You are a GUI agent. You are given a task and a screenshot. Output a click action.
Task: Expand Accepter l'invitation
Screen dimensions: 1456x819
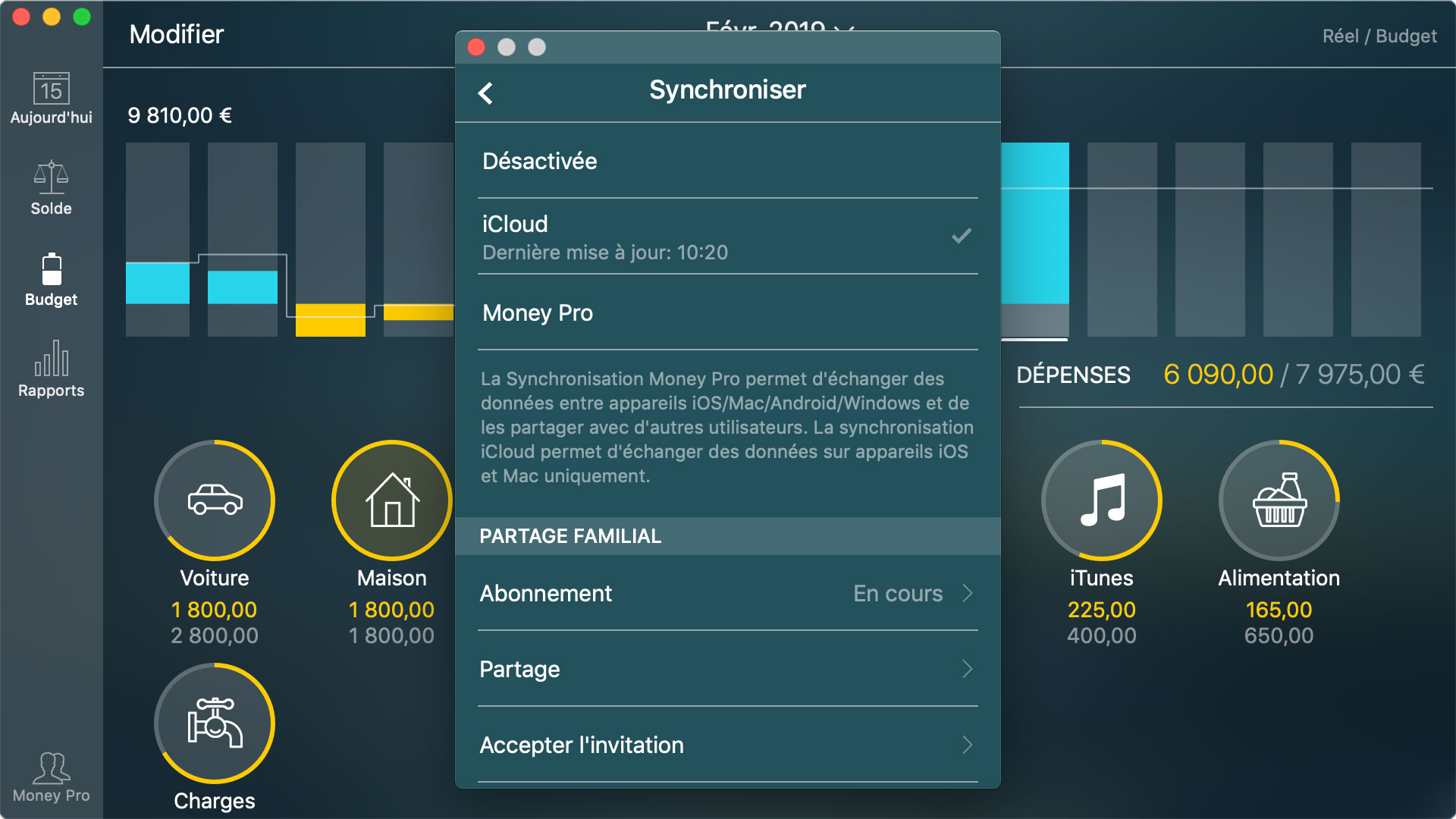tap(726, 745)
